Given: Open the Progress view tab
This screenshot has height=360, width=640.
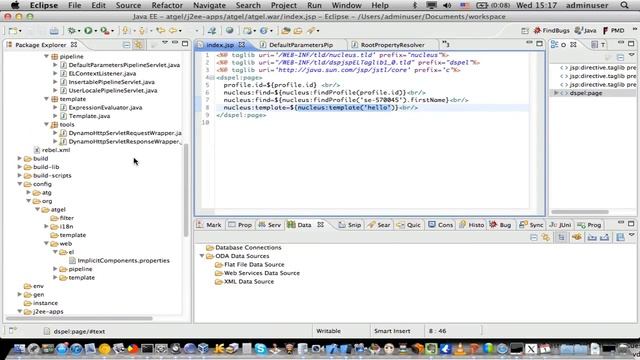Looking at the screenshot, I should [x=589, y=225].
